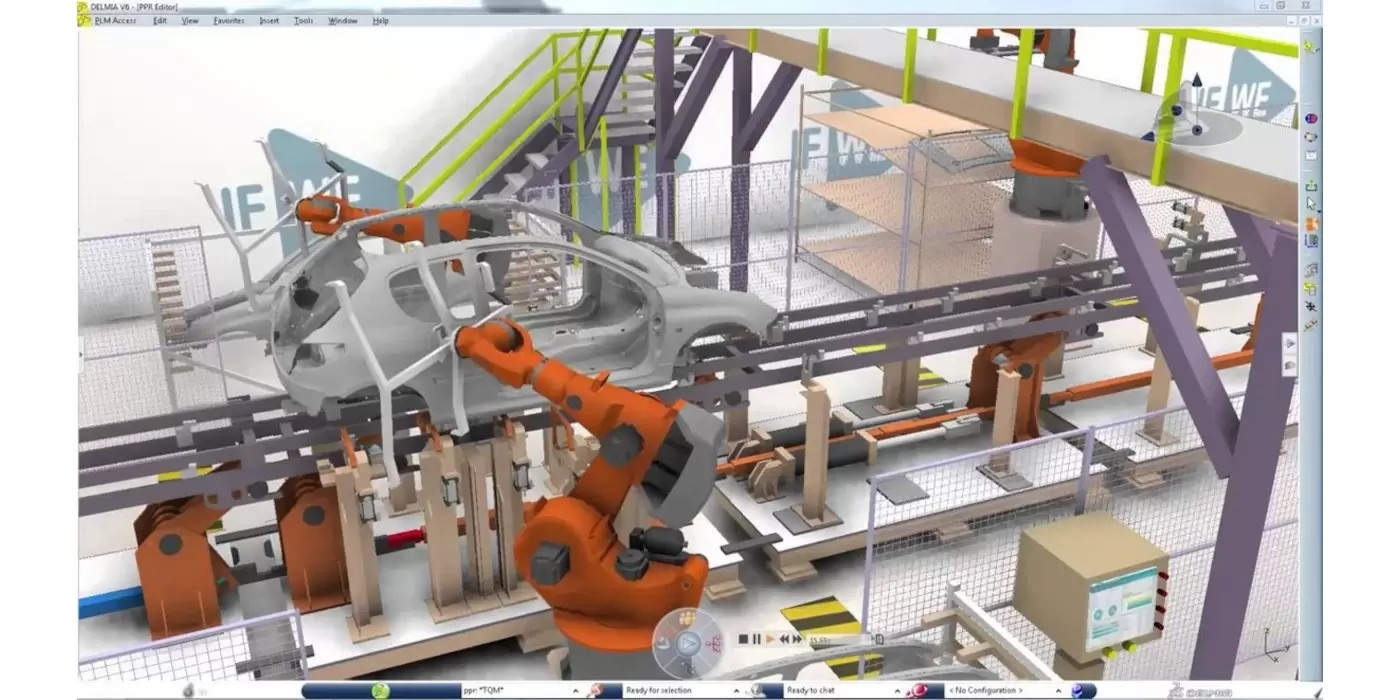Select the arrow cursor tool in right toolbar

point(1311,204)
